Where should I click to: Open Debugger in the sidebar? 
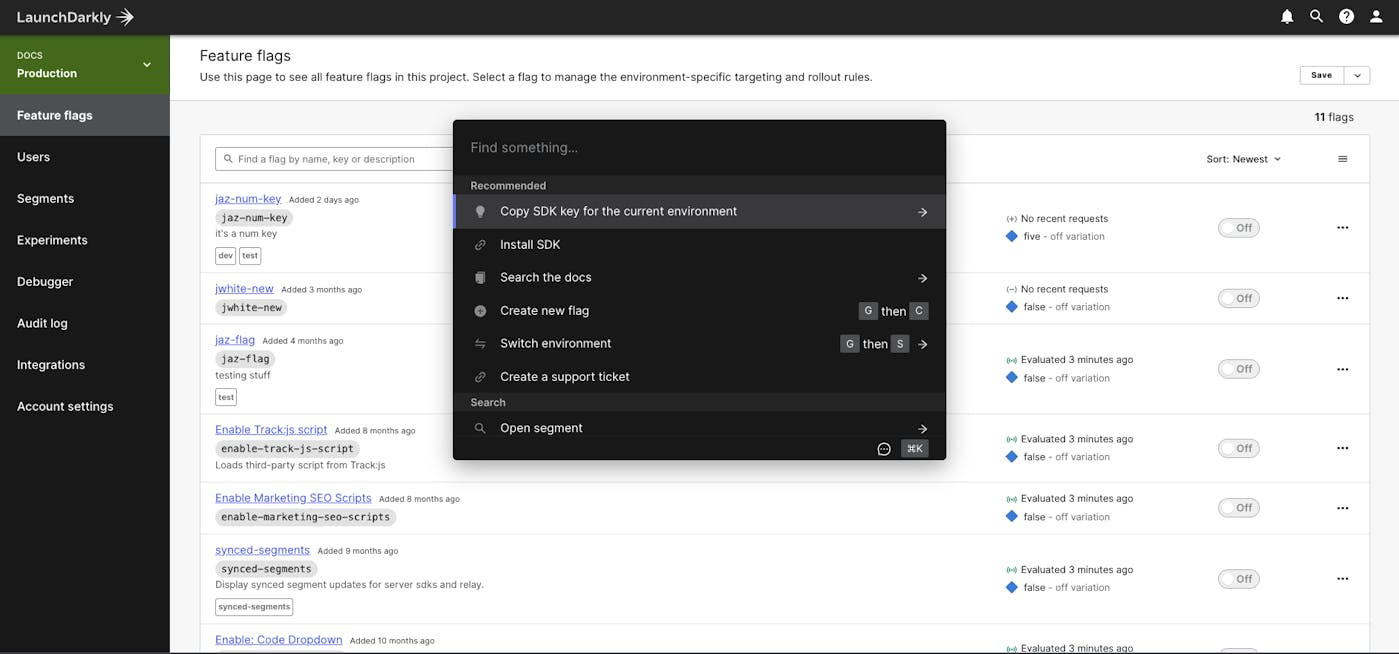(85, 282)
